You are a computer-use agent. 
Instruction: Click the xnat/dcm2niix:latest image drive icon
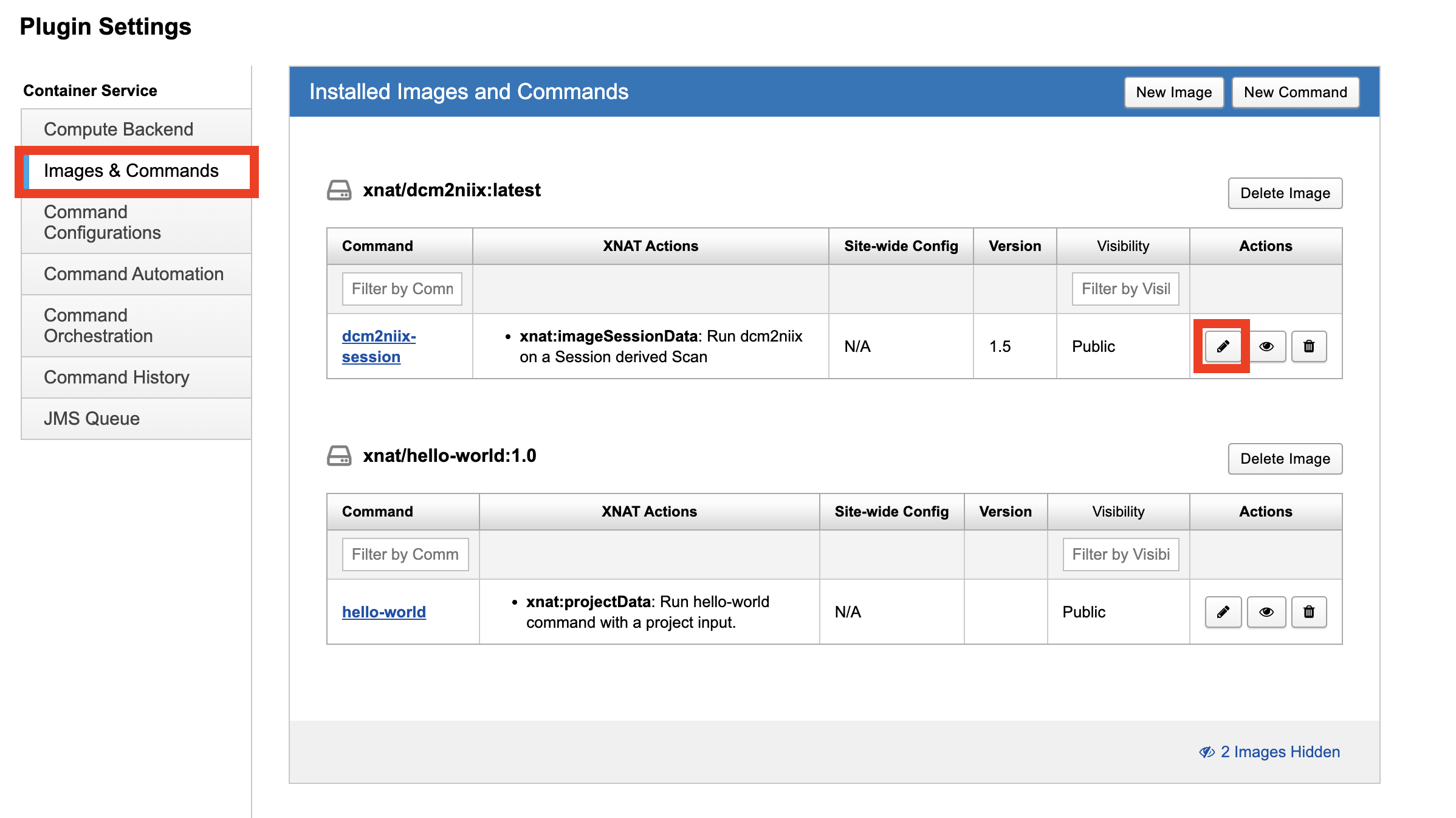pos(339,190)
